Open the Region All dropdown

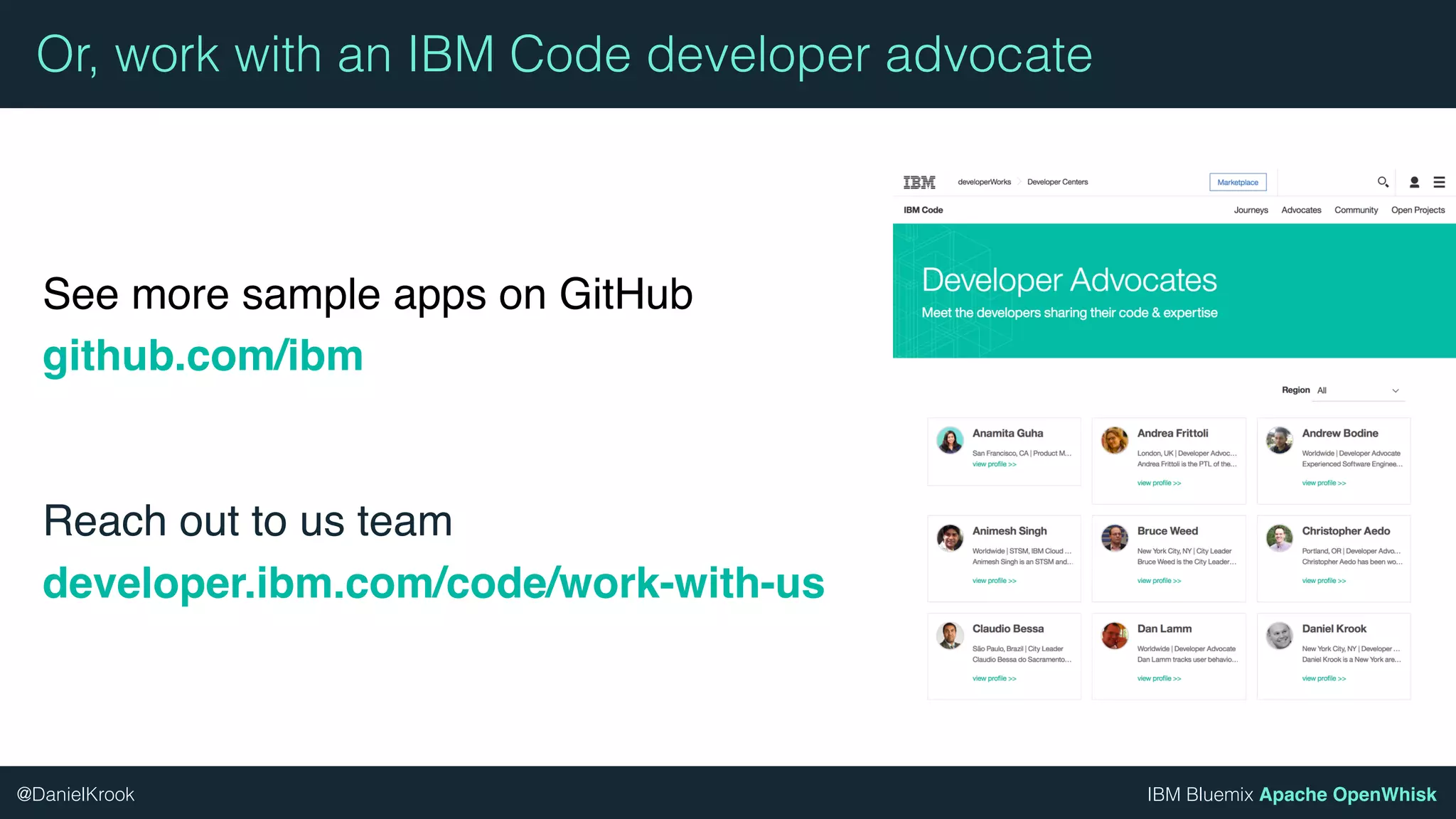coord(1358,390)
